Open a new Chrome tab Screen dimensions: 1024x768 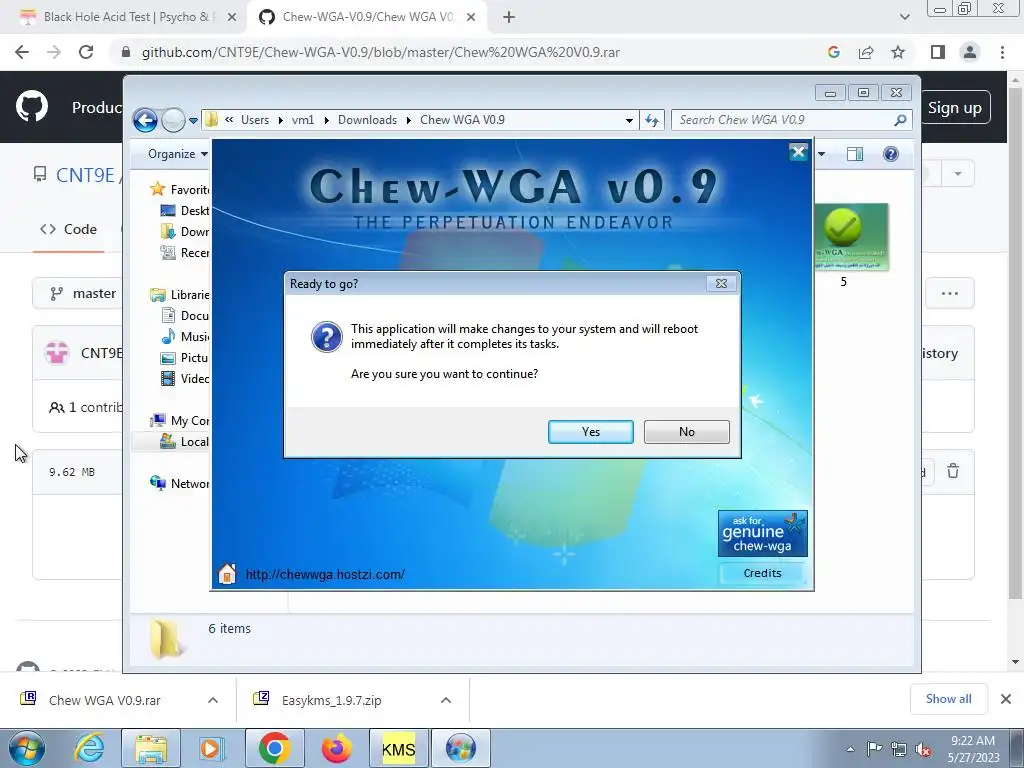coord(509,18)
